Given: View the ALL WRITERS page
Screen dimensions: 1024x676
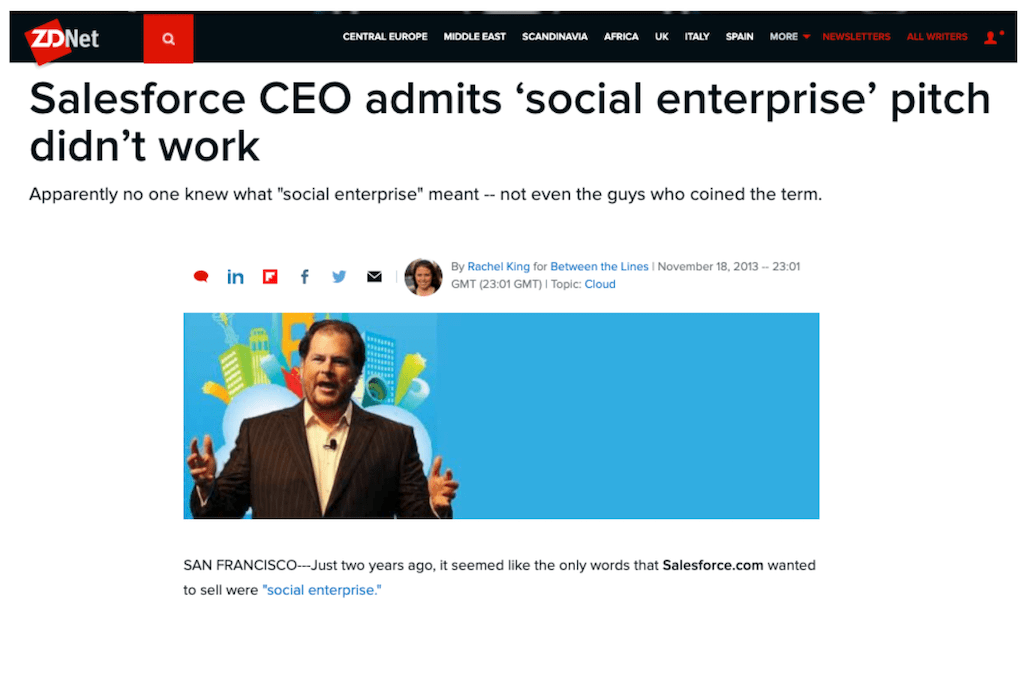Looking at the screenshot, I should tap(936, 36).
